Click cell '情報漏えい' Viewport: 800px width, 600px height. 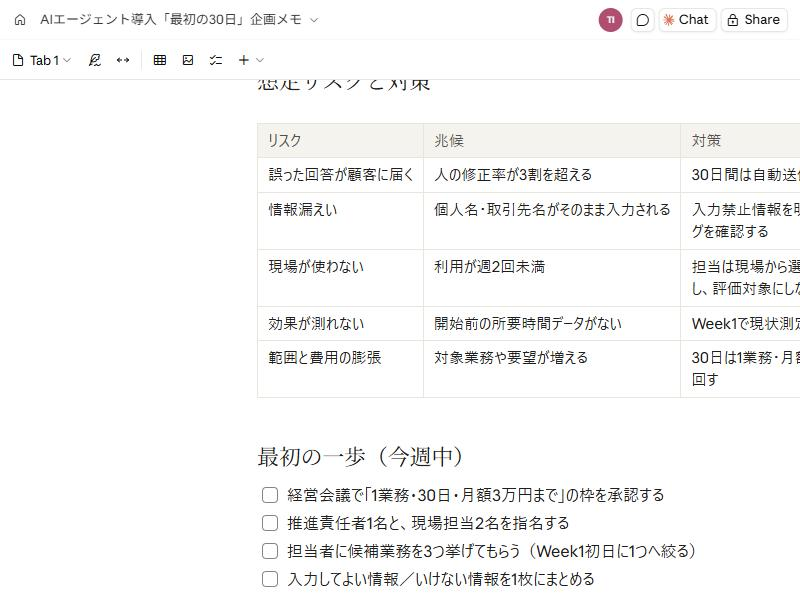(x=340, y=221)
